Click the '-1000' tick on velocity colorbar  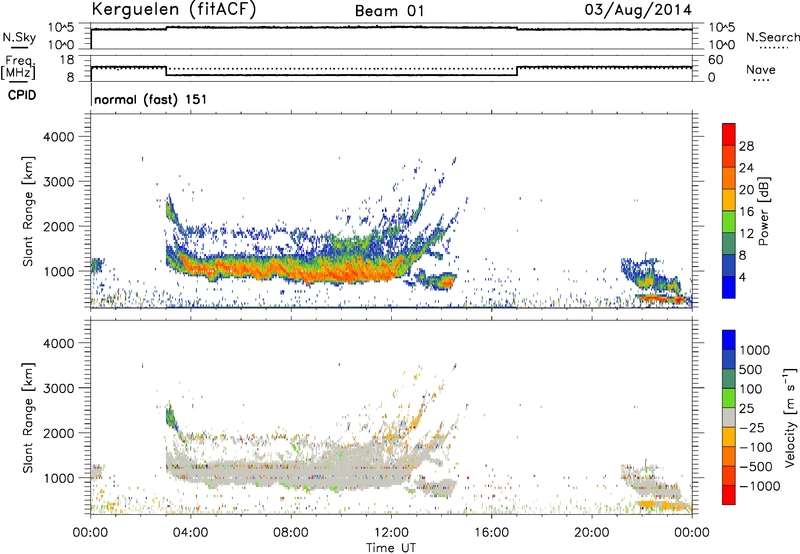click(759, 486)
